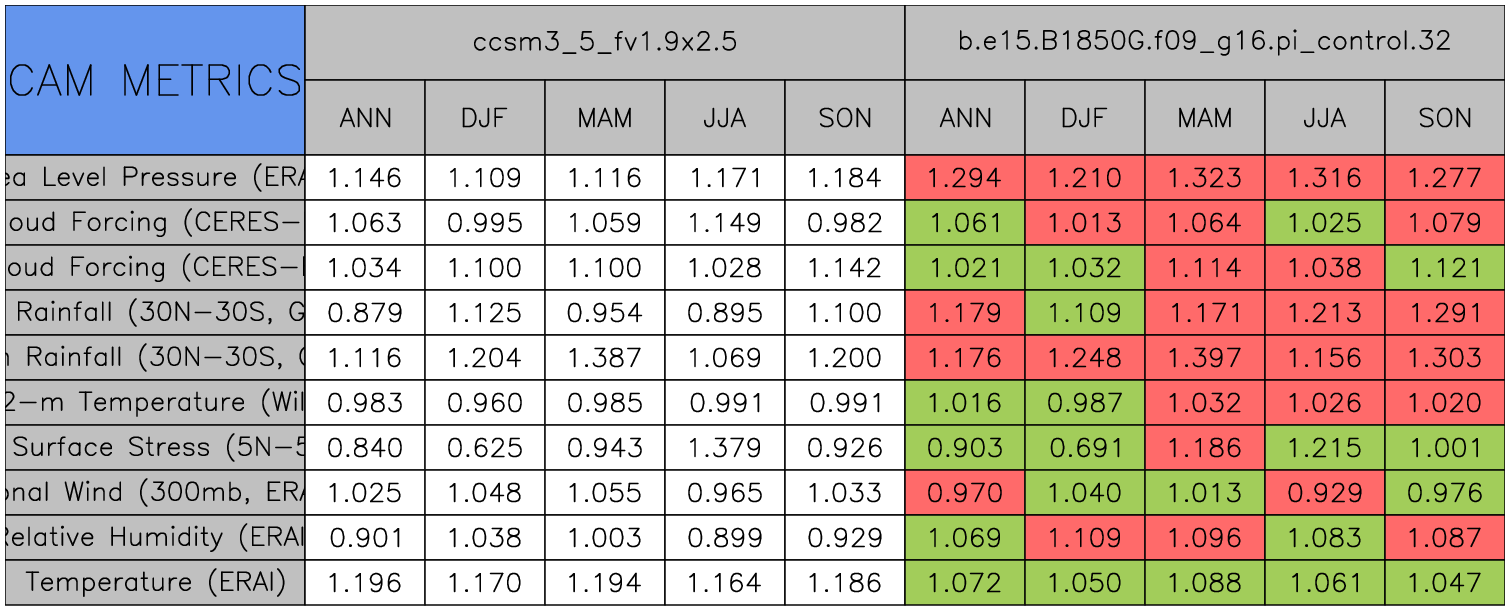Click the 2-m Temperature row label

tap(154, 403)
